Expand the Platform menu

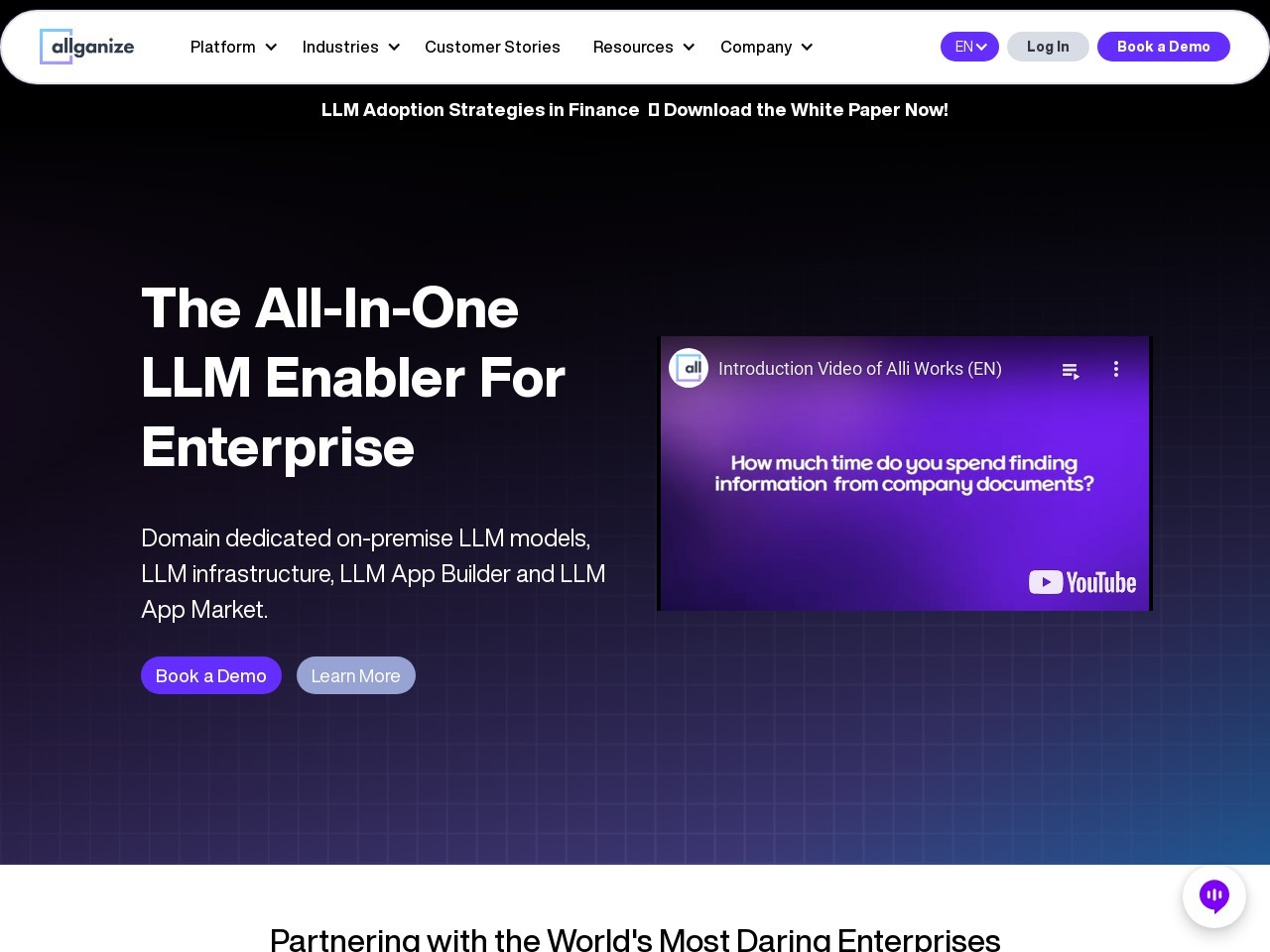pos(233,47)
